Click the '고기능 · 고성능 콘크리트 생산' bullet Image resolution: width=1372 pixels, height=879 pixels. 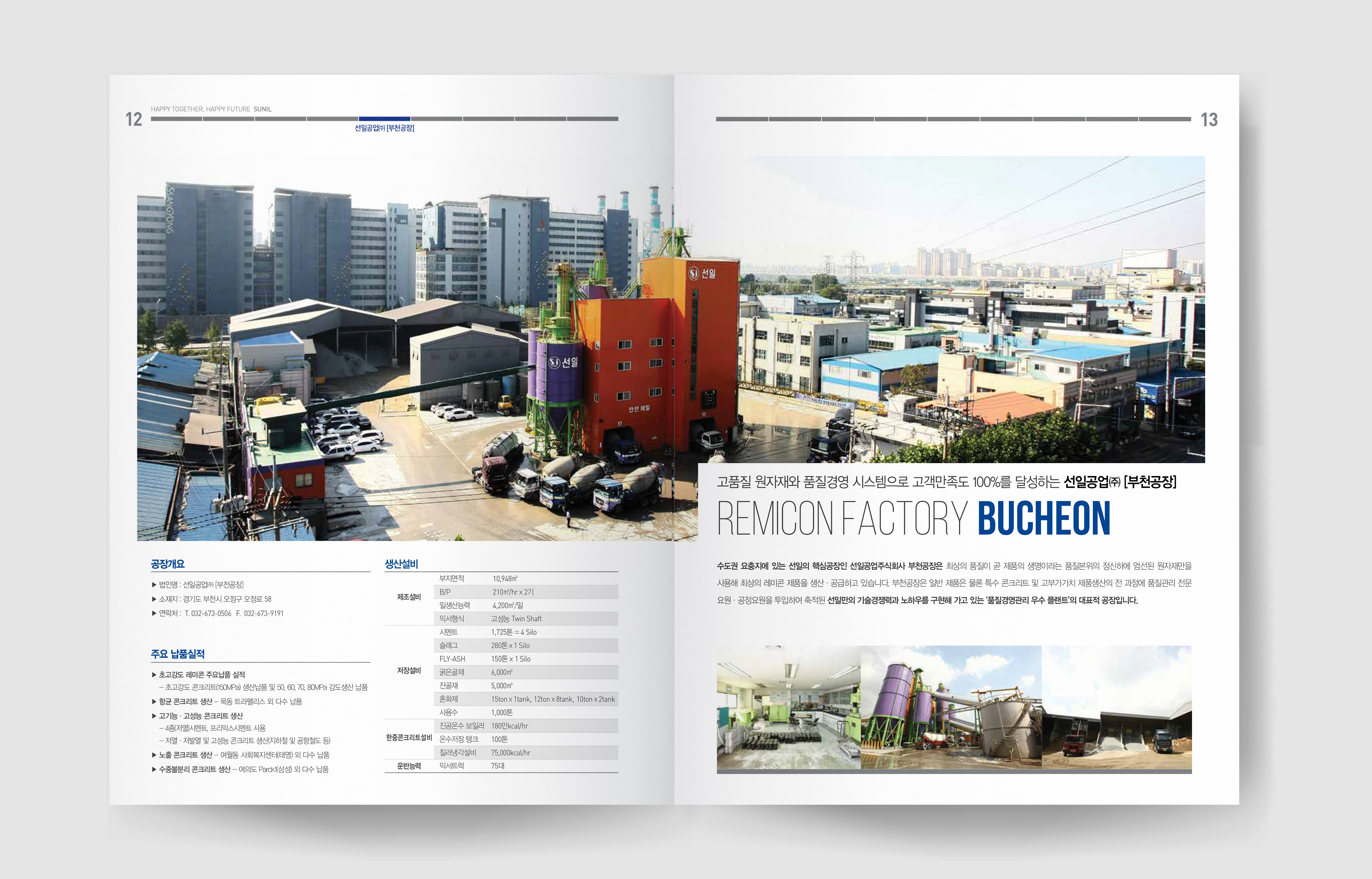(197, 716)
